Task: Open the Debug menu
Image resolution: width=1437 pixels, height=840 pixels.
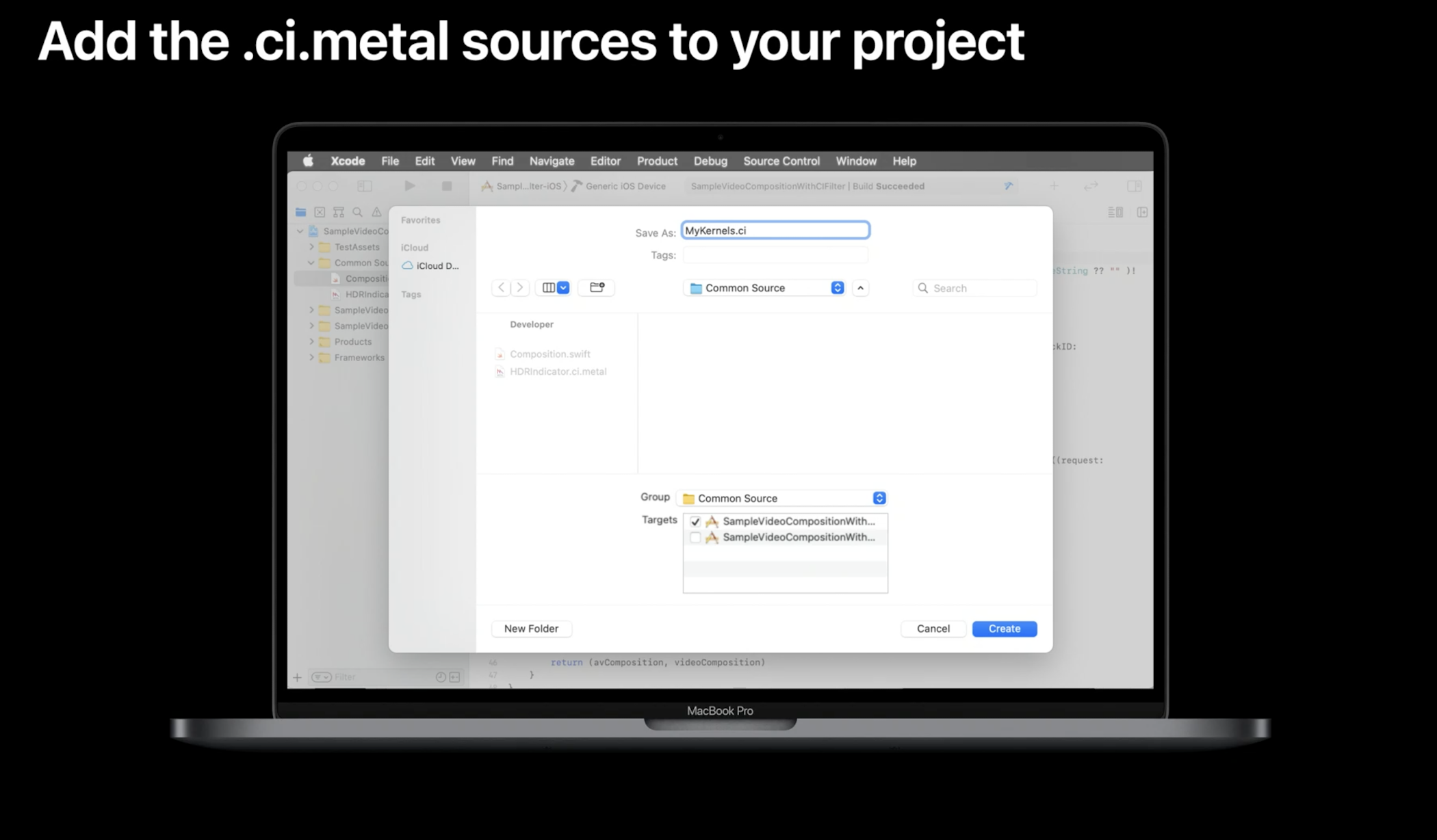Action: [x=710, y=161]
